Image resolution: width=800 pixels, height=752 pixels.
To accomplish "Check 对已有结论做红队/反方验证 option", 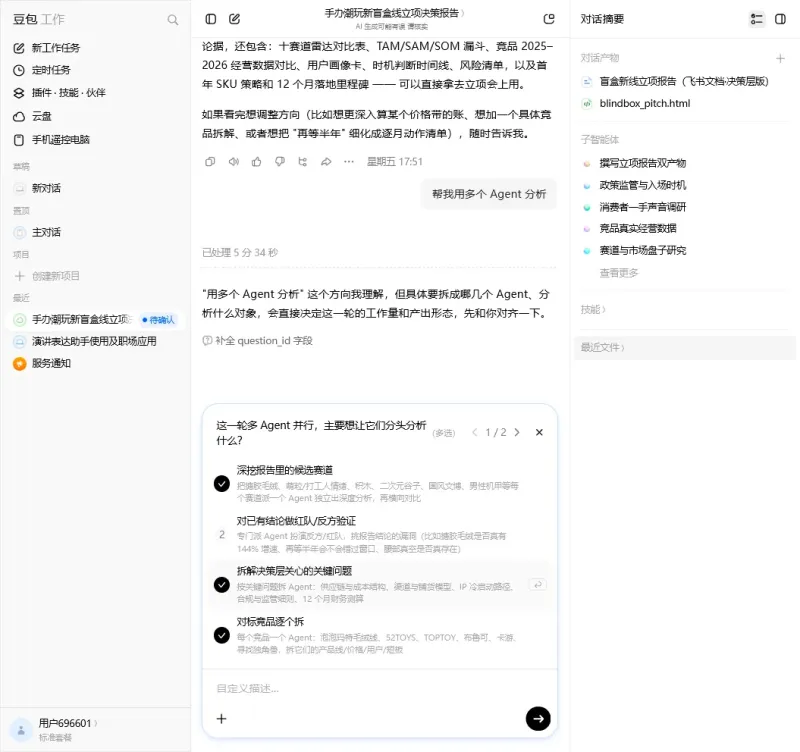I will pos(221,534).
